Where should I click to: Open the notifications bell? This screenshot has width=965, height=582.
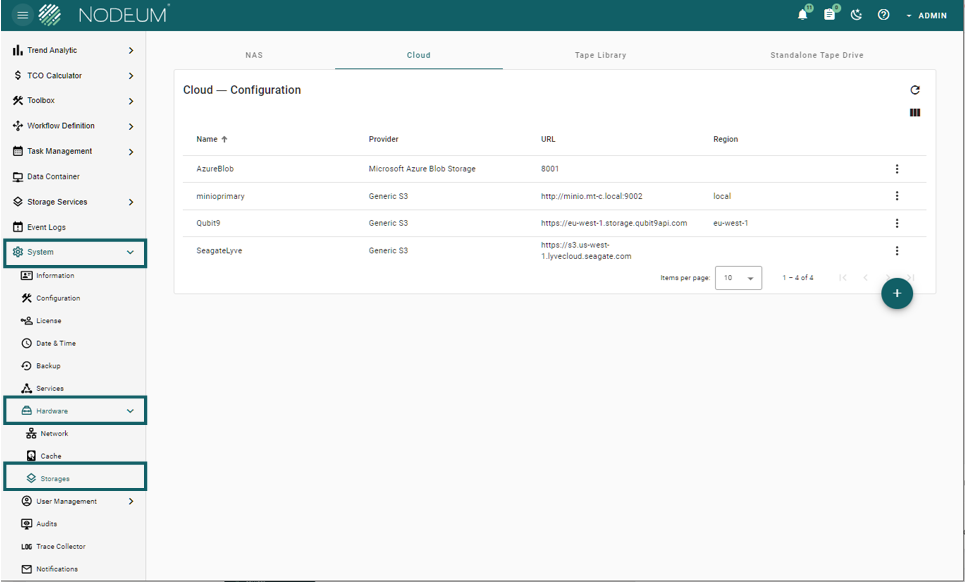tap(803, 15)
